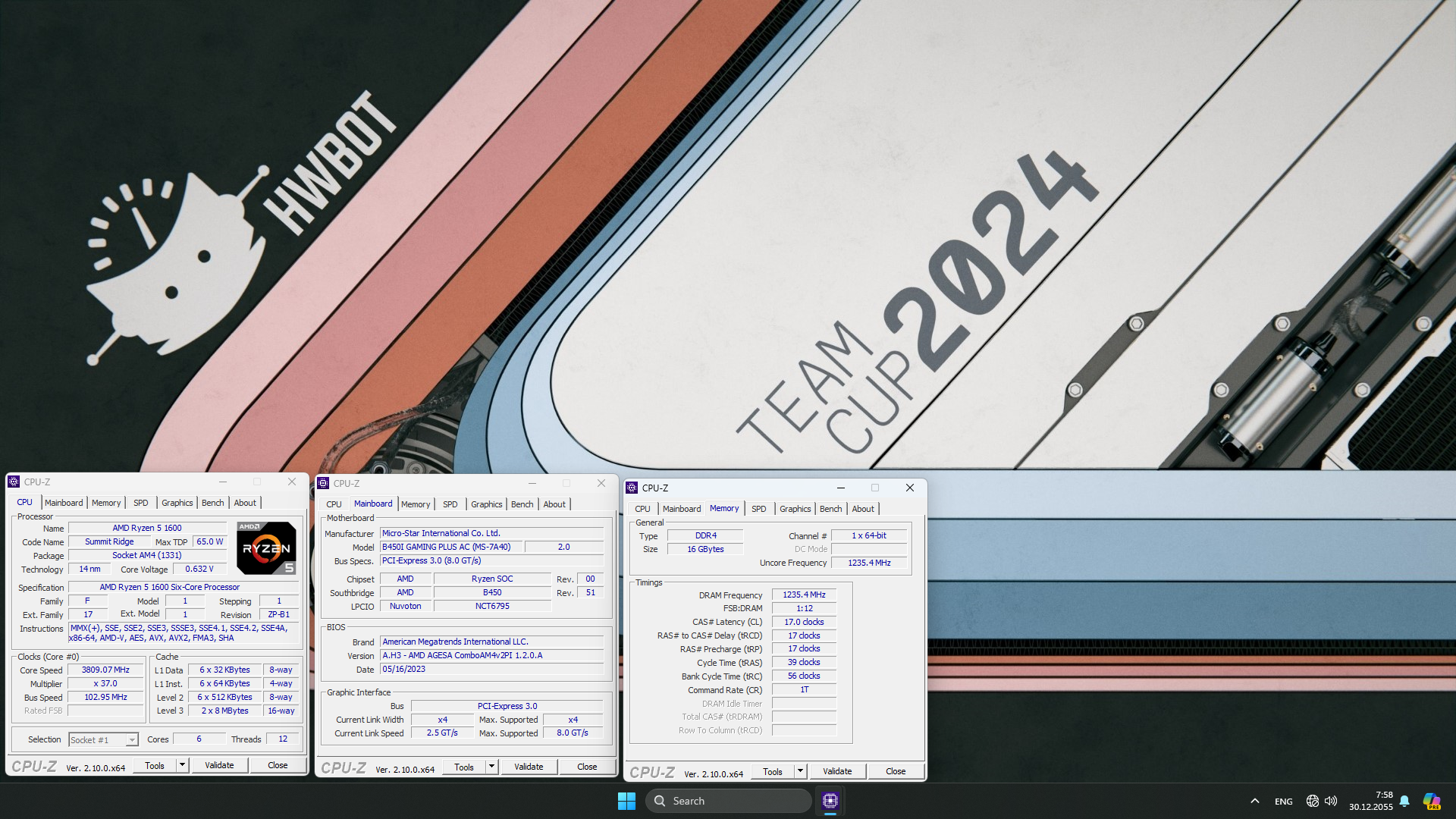
Task: Click Tools button in the Mainboard window
Action: pos(464,767)
